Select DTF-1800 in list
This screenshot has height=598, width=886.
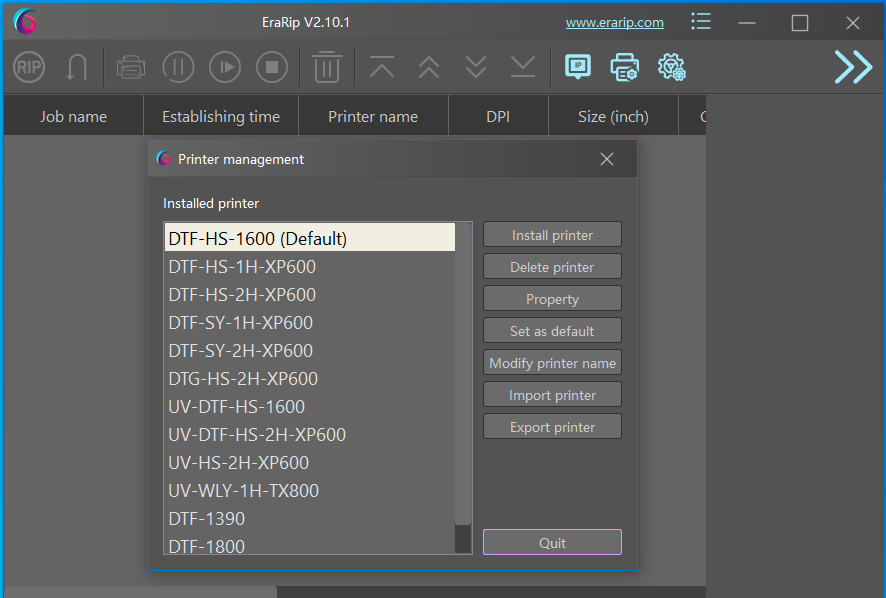(310, 544)
